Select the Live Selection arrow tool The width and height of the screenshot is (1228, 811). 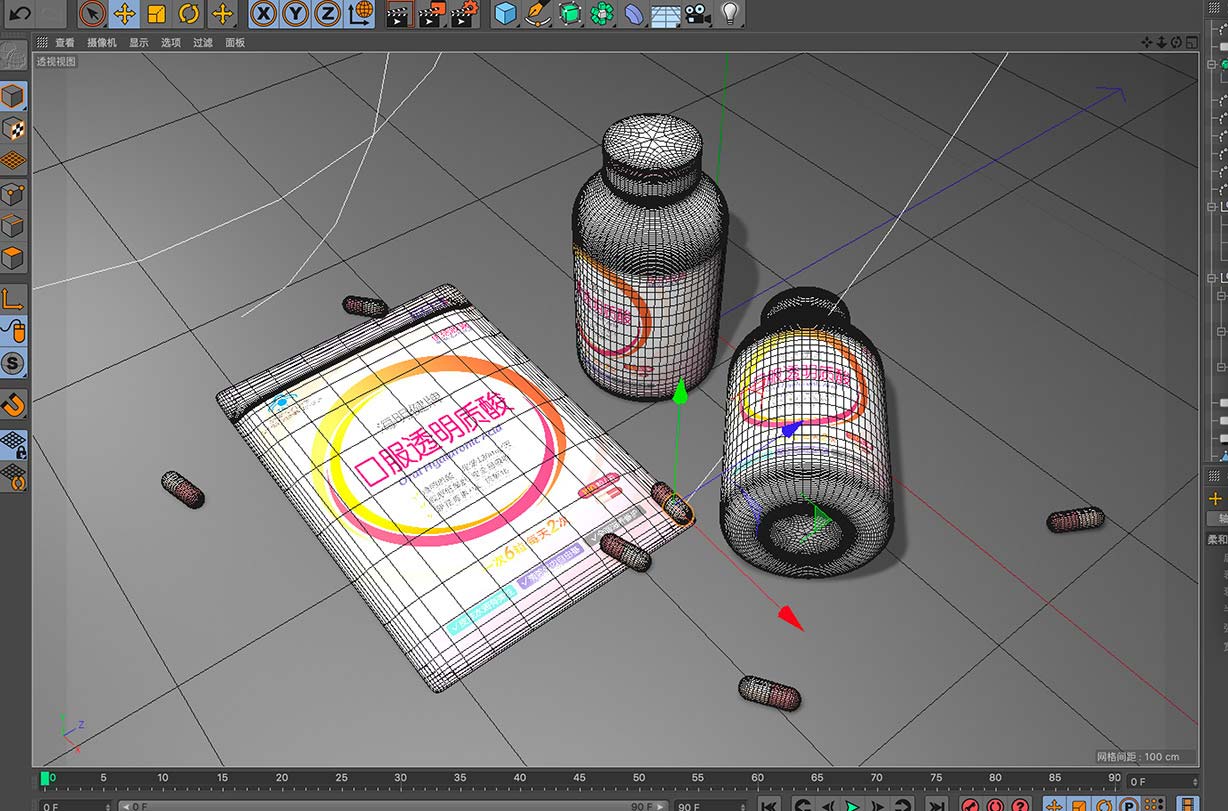(92, 13)
